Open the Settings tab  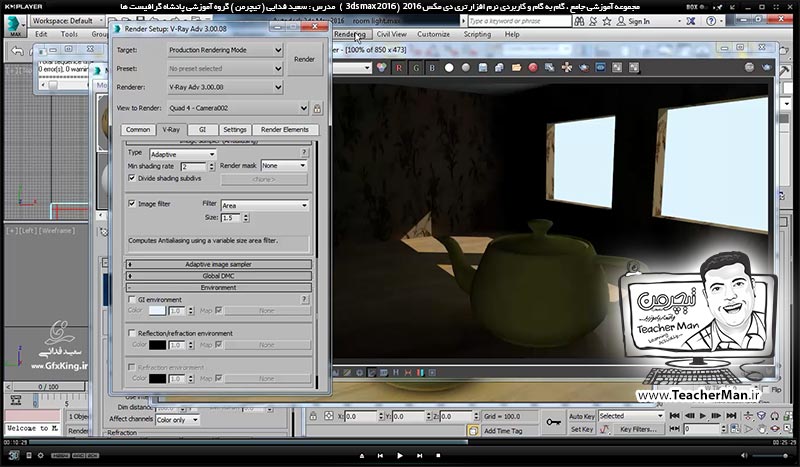click(x=235, y=130)
